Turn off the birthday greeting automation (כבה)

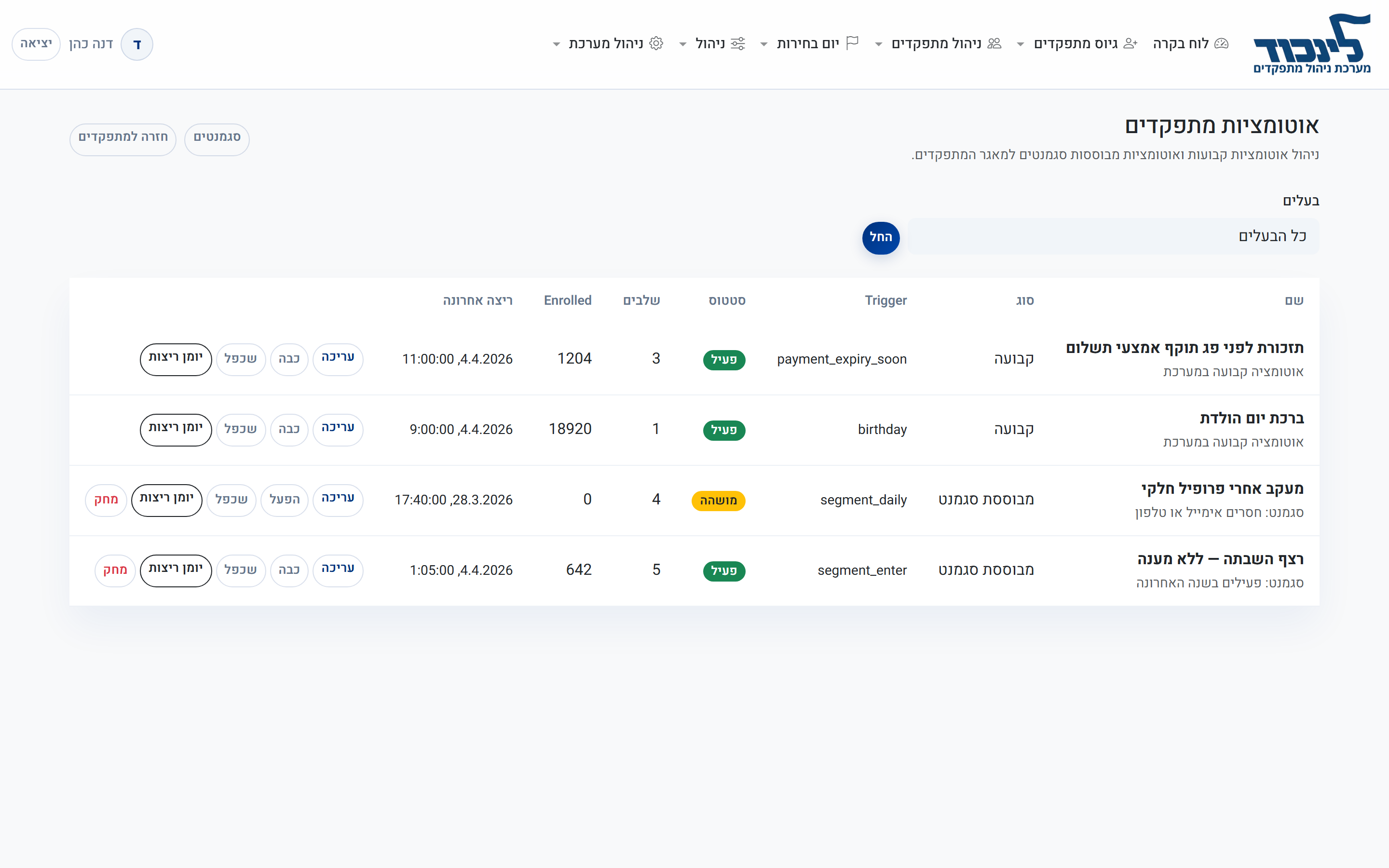[289, 429]
